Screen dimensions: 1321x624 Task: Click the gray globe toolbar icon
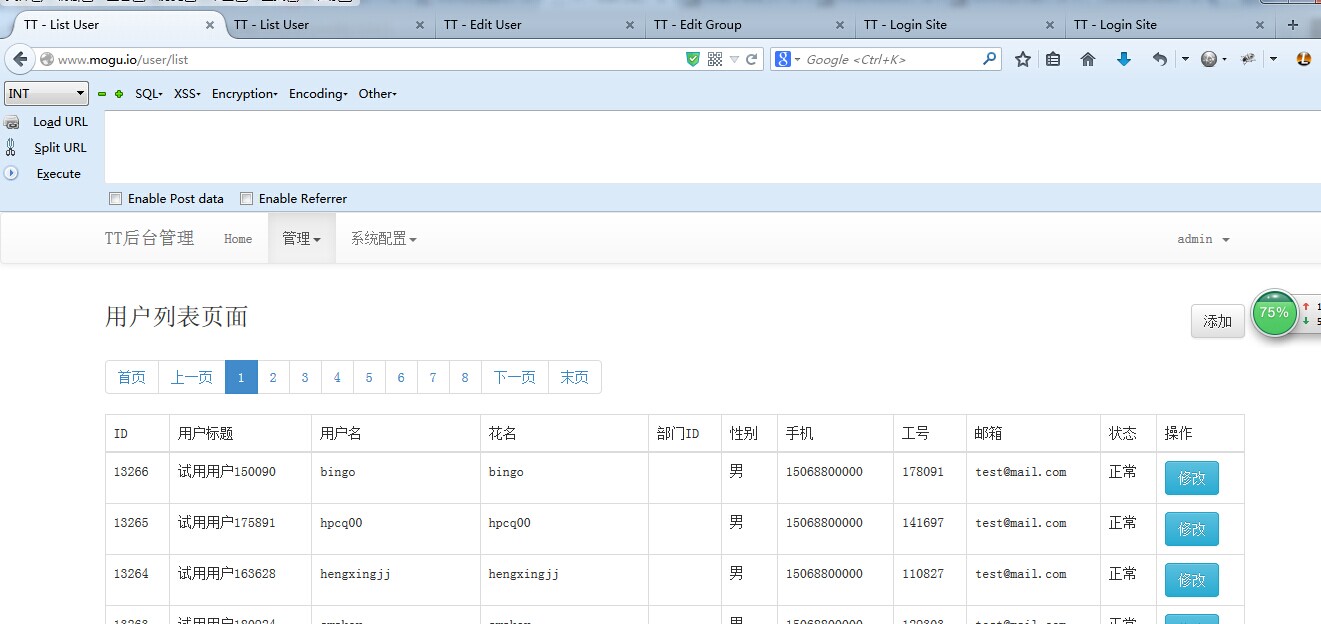(1209, 59)
